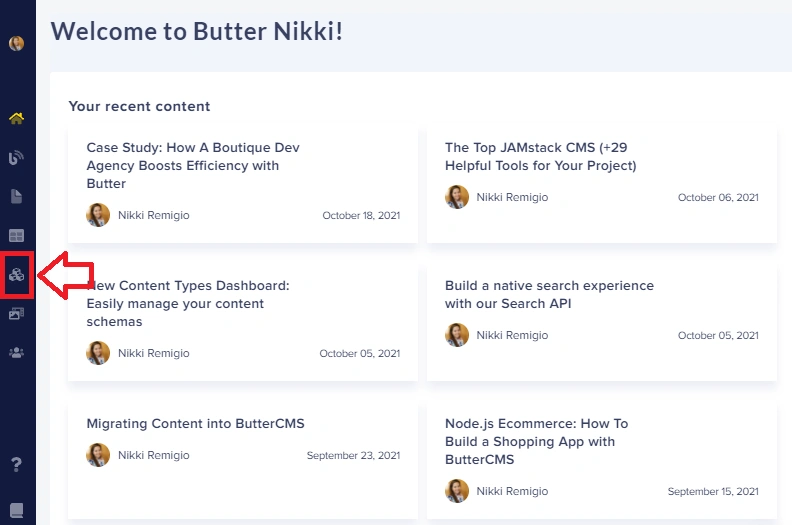Open the Content Types cubes icon
Screen dimensions: 792x525
[x=16, y=275]
